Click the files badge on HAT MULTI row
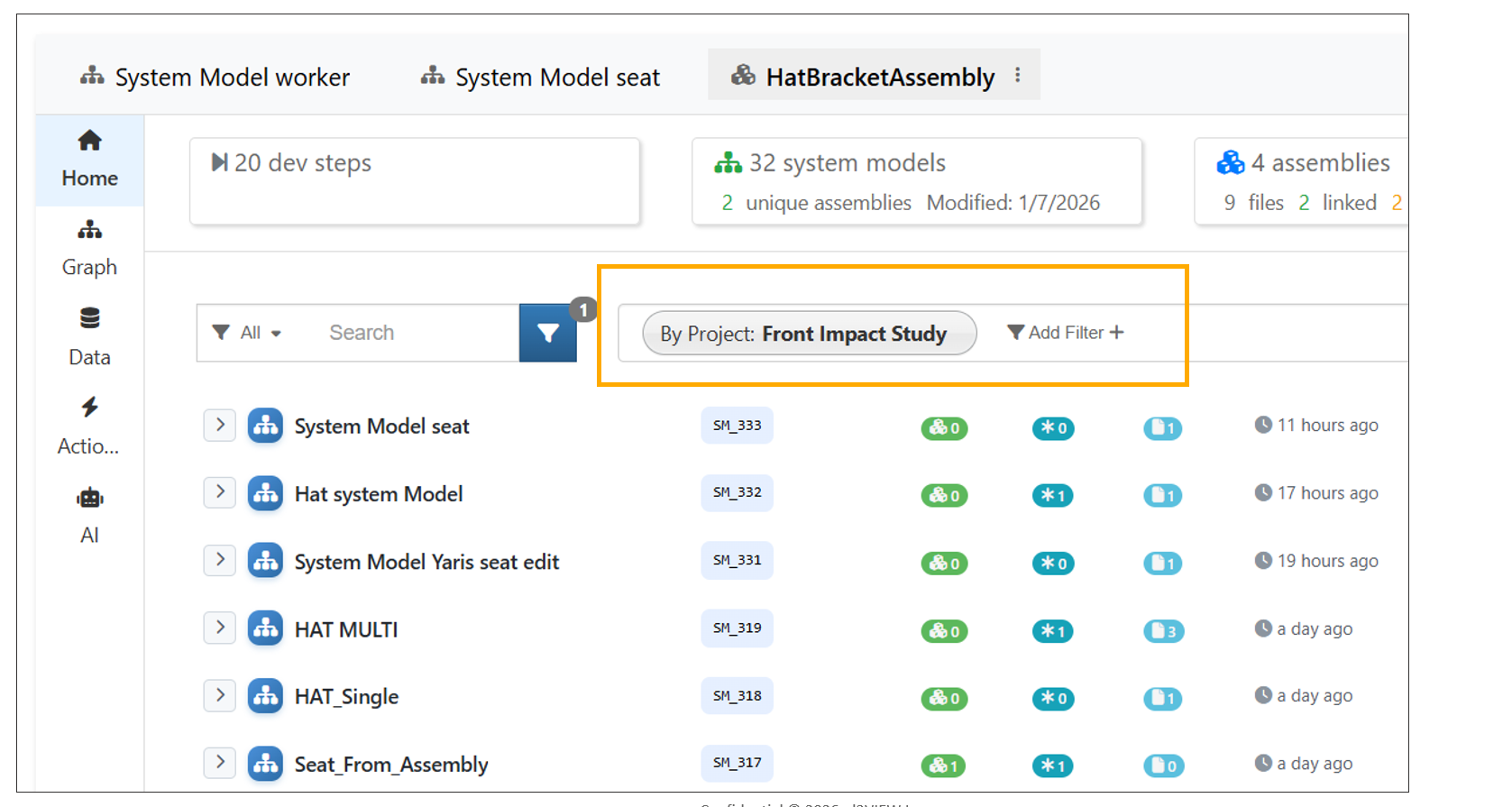Viewport: 1512px width, 807px height. click(1163, 631)
